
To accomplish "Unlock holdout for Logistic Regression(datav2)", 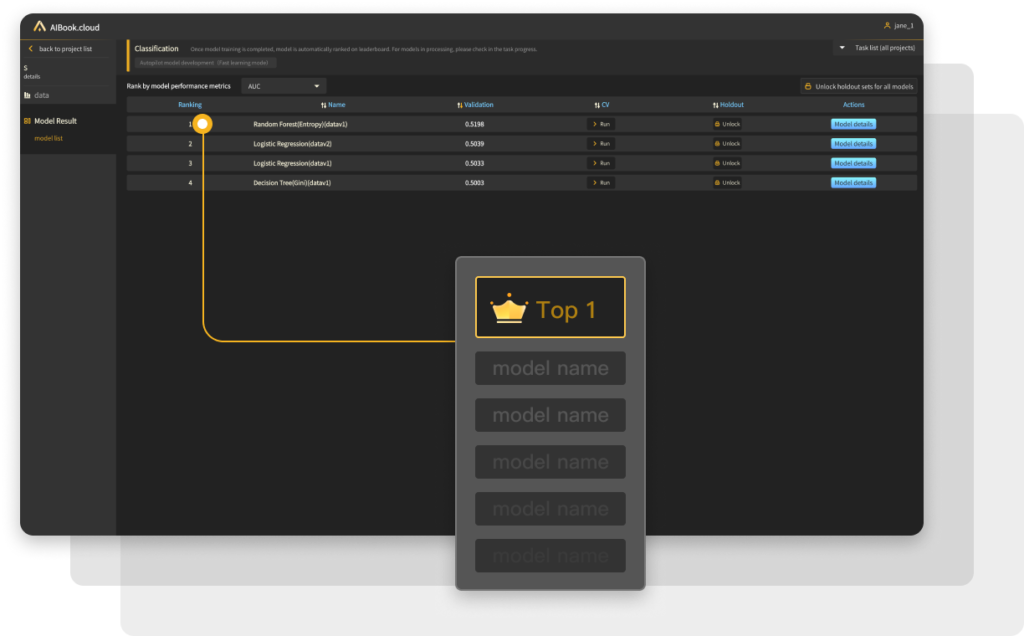I will click(x=727, y=144).
